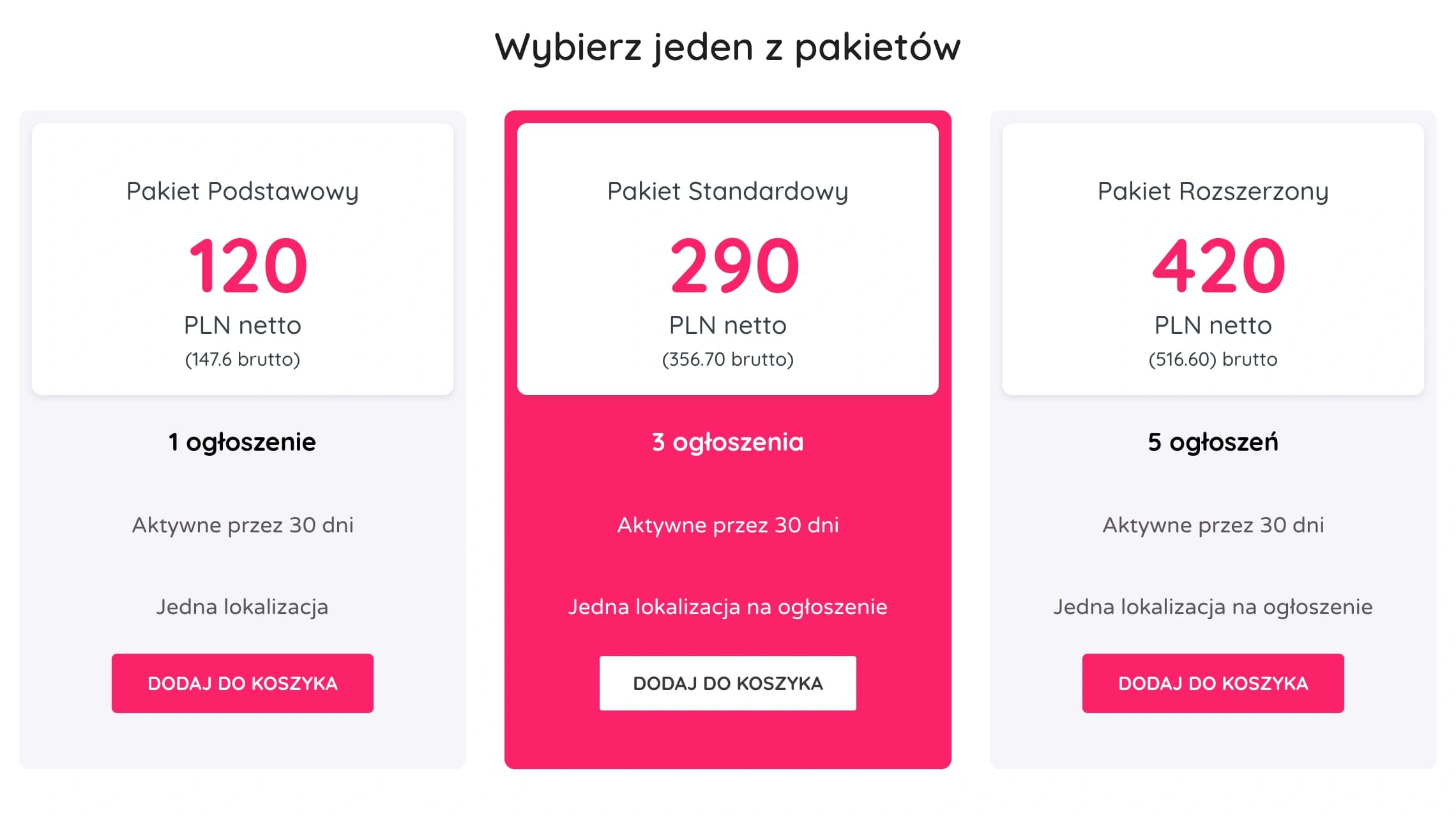Screen dimensions: 1456x819
Task: Click DODAJ DO KOSZYKA for Pakiet Podstawowy
Action: 243,682
